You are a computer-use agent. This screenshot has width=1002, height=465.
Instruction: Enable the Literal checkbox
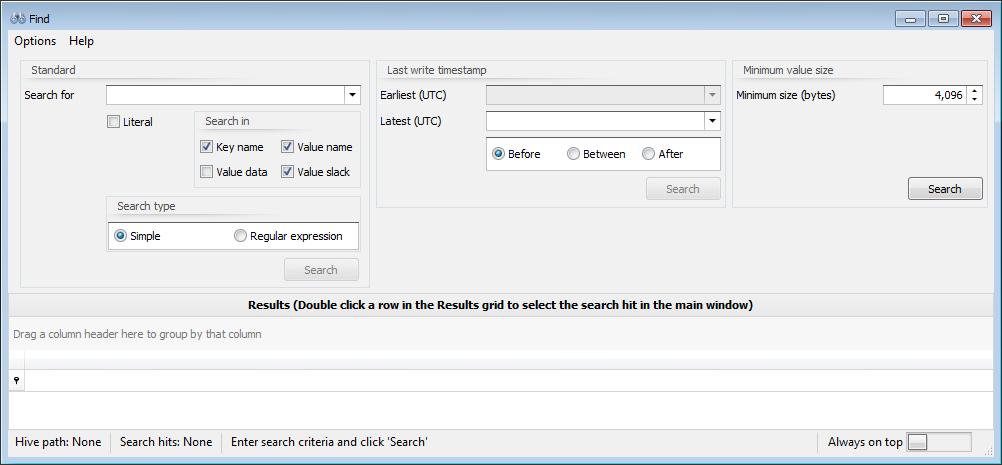tap(113, 122)
